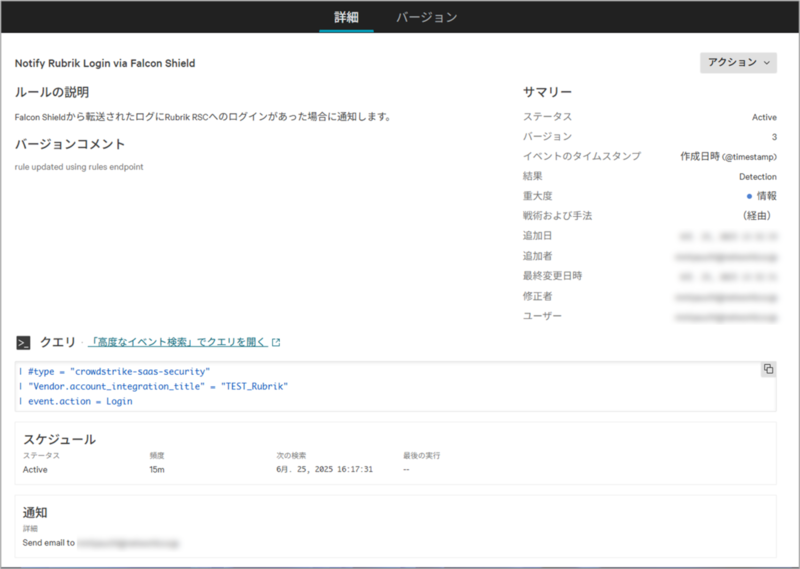800x569 pixels.
Task: Click the schedule Active status value
Action: pyautogui.click(x=35, y=469)
